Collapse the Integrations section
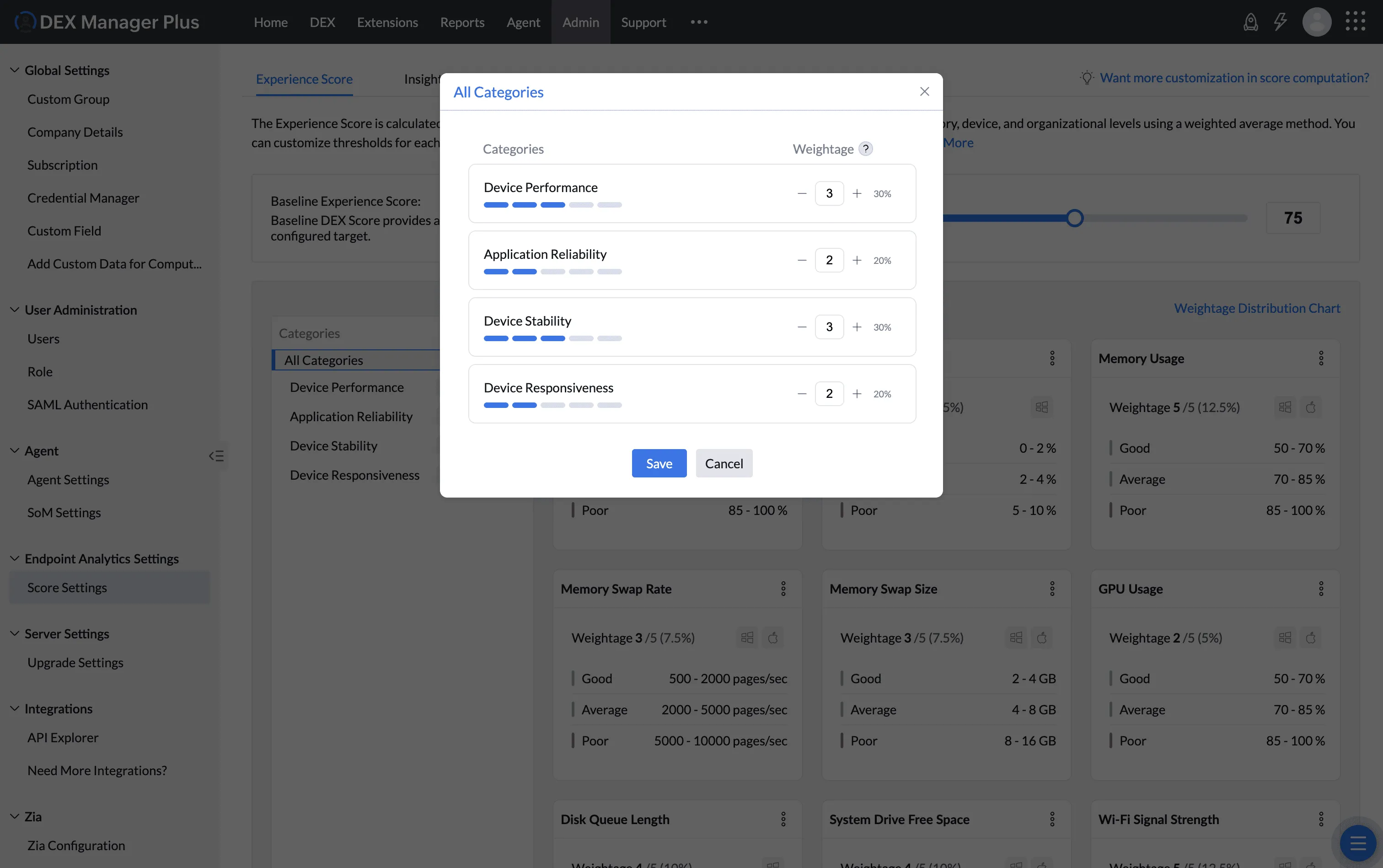Viewport: 1383px width, 868px height. (x=15, y=708)
